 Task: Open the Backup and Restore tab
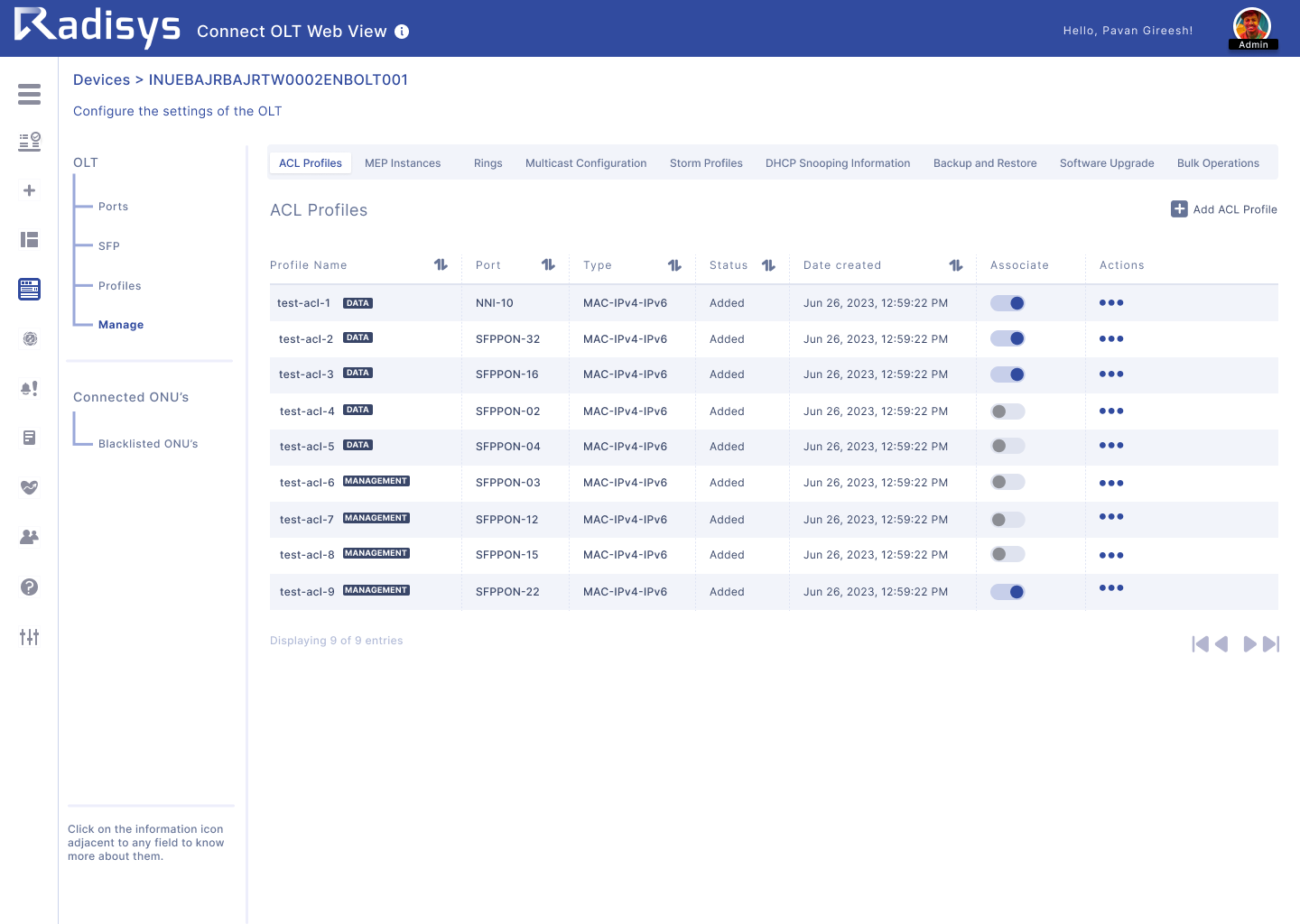(985, 162)
